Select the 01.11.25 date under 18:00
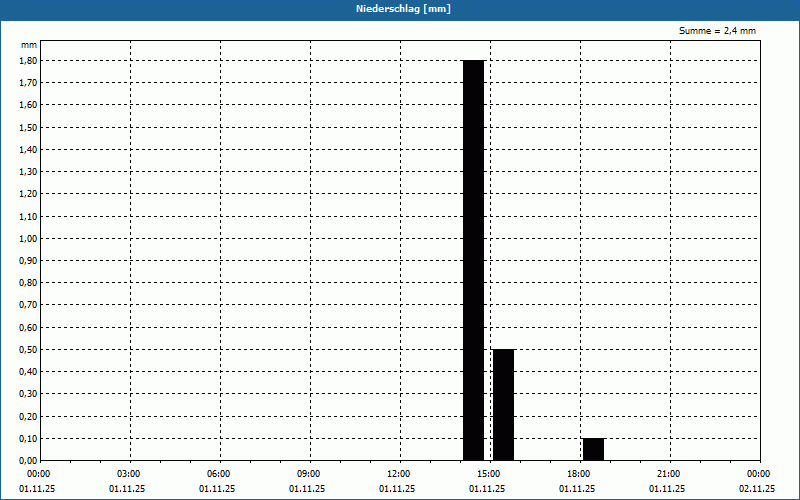 [x=577, y=489]
